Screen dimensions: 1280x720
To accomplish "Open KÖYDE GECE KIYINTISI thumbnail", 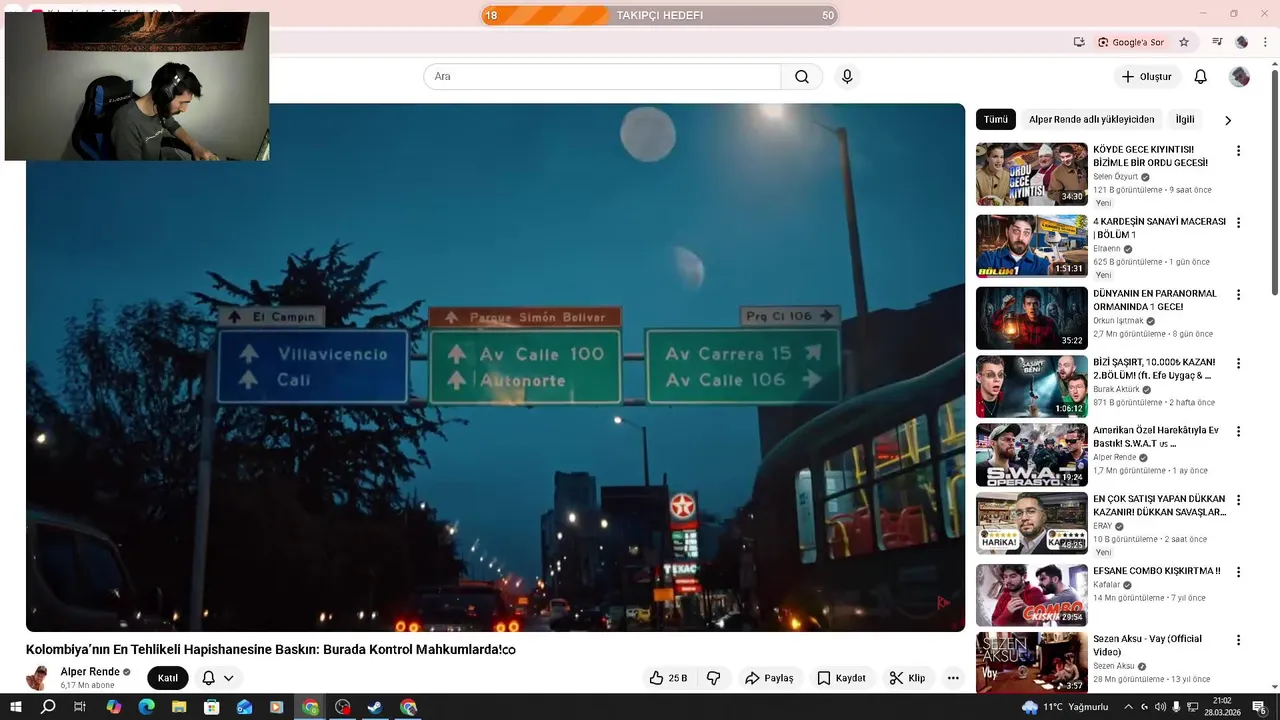I will coord(1032,174).
